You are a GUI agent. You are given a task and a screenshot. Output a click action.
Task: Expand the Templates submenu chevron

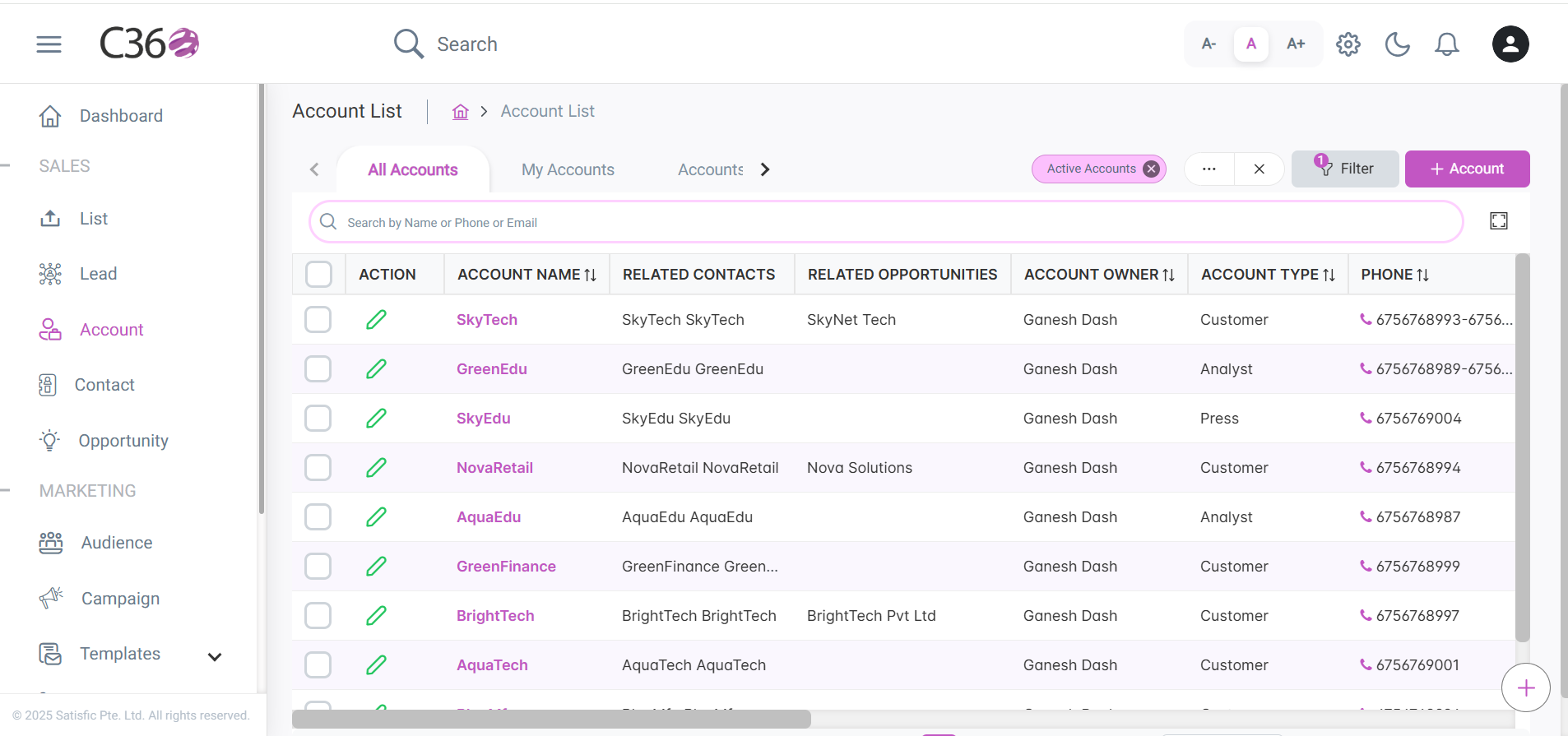215,656
